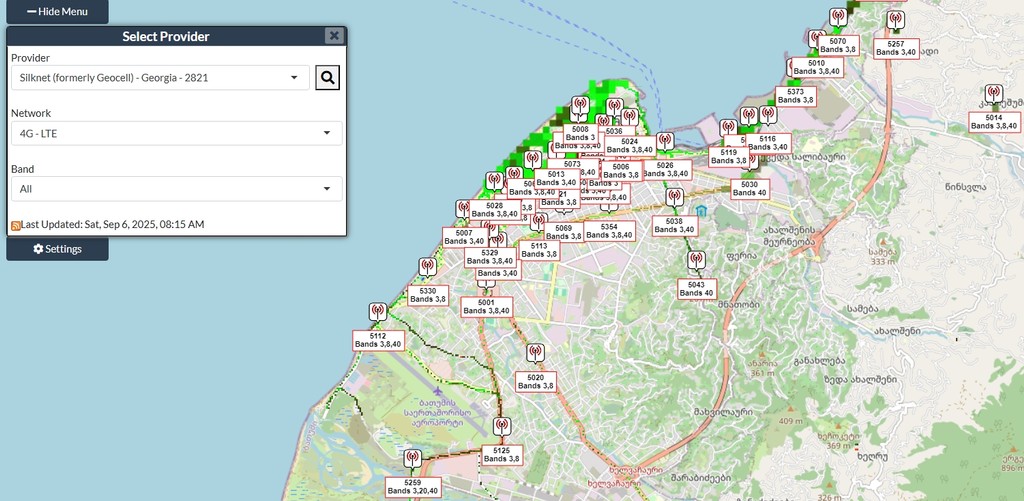The image size is (1024, 501).
Task: Click the tower icon above label 5257
Action: click(x=895, y=20)
